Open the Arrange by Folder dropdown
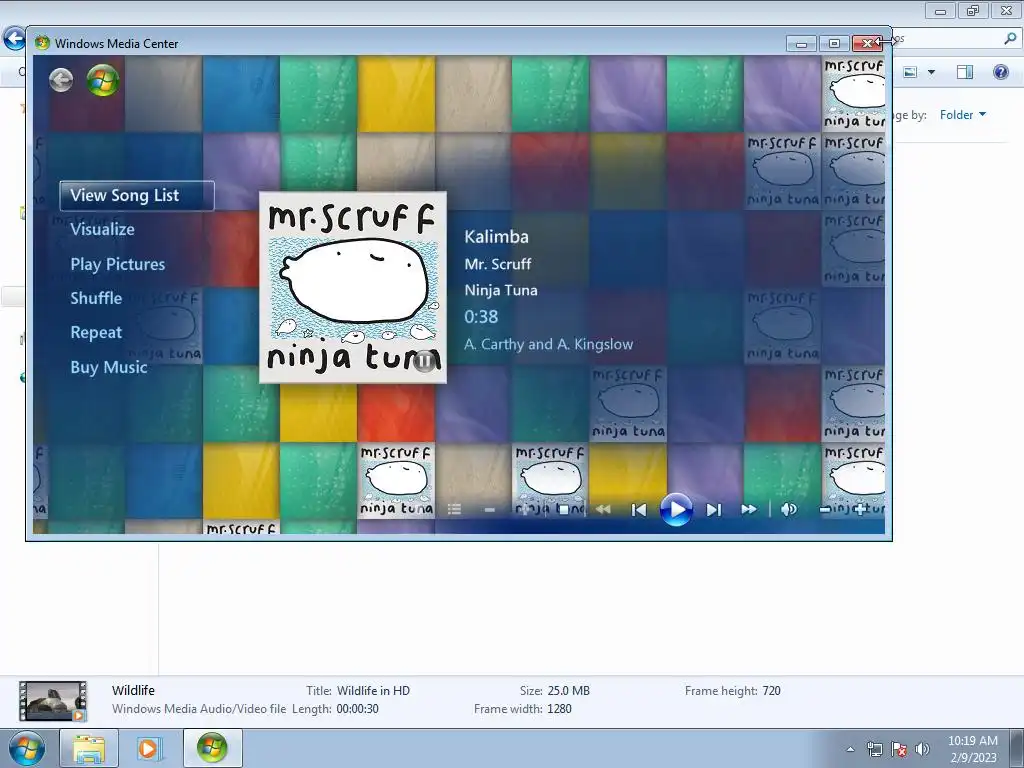Screen dimensions: 1024x768 pyautogui.click(x=963, y=115)
